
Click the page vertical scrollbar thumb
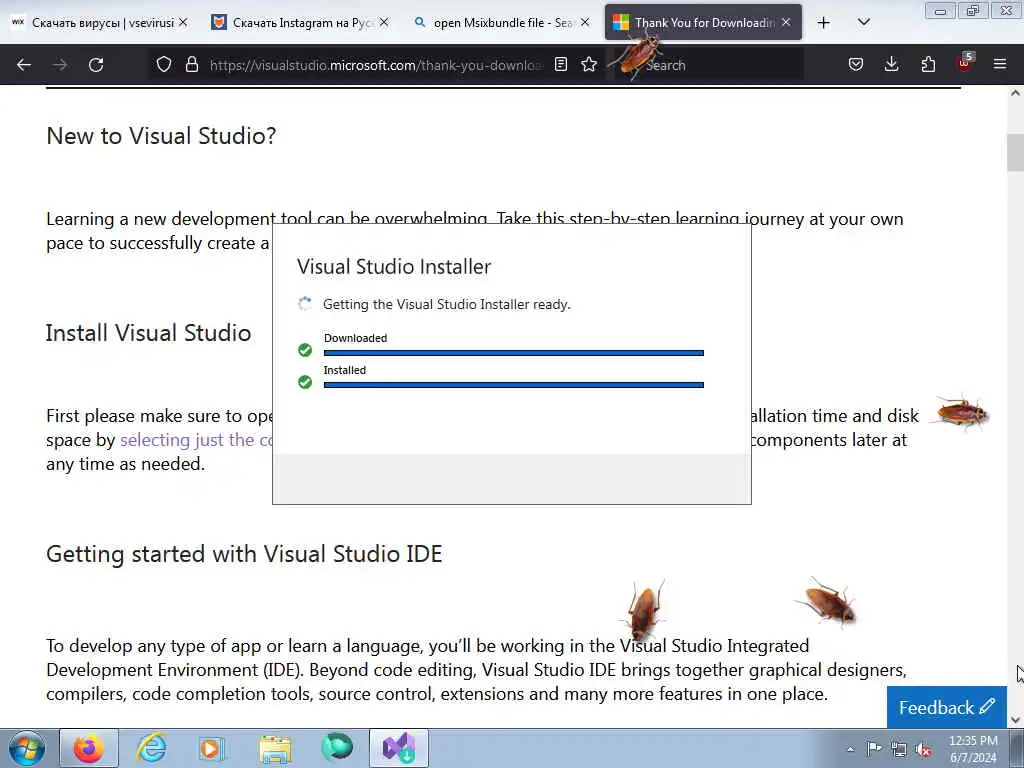(1015, 152)
